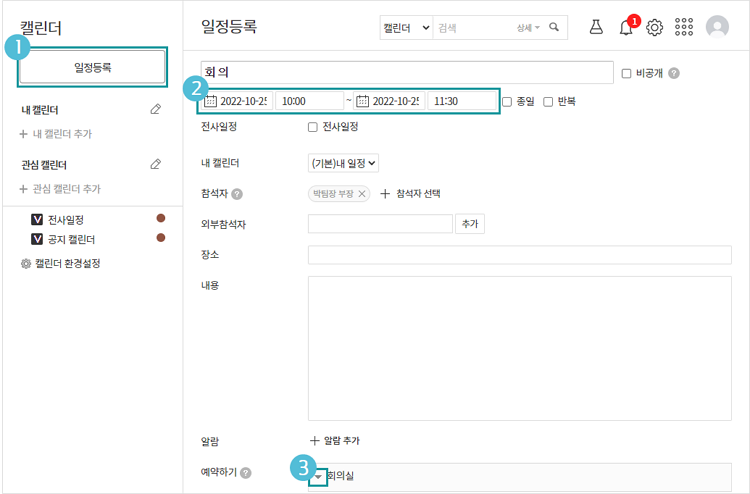Edit 내 캘린더 with pencil icon
Image resolution: width=750 pixels, height=494 pixels.
click(155, 110)
